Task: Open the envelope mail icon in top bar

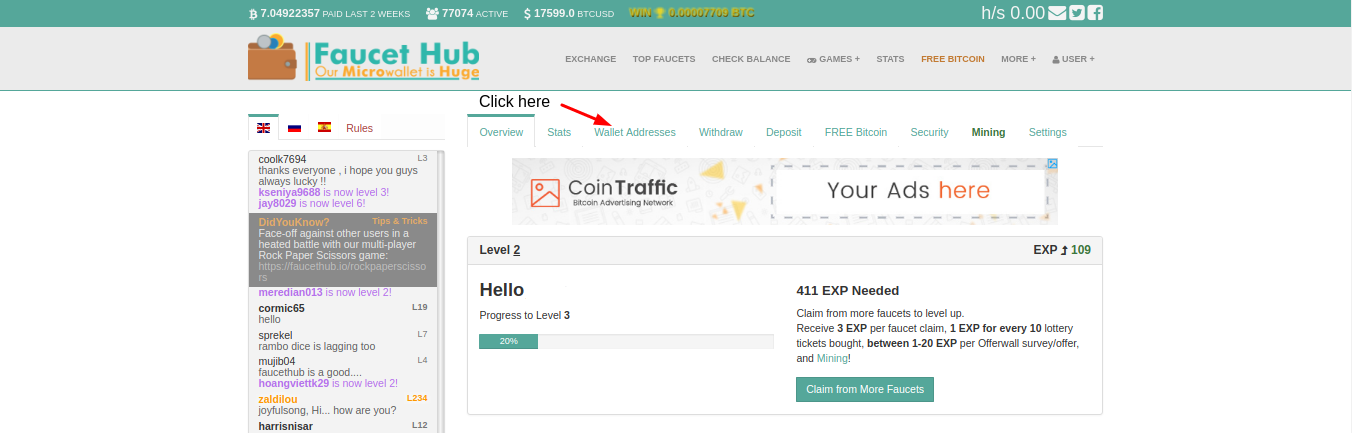Action: [x=1057, y=13]
